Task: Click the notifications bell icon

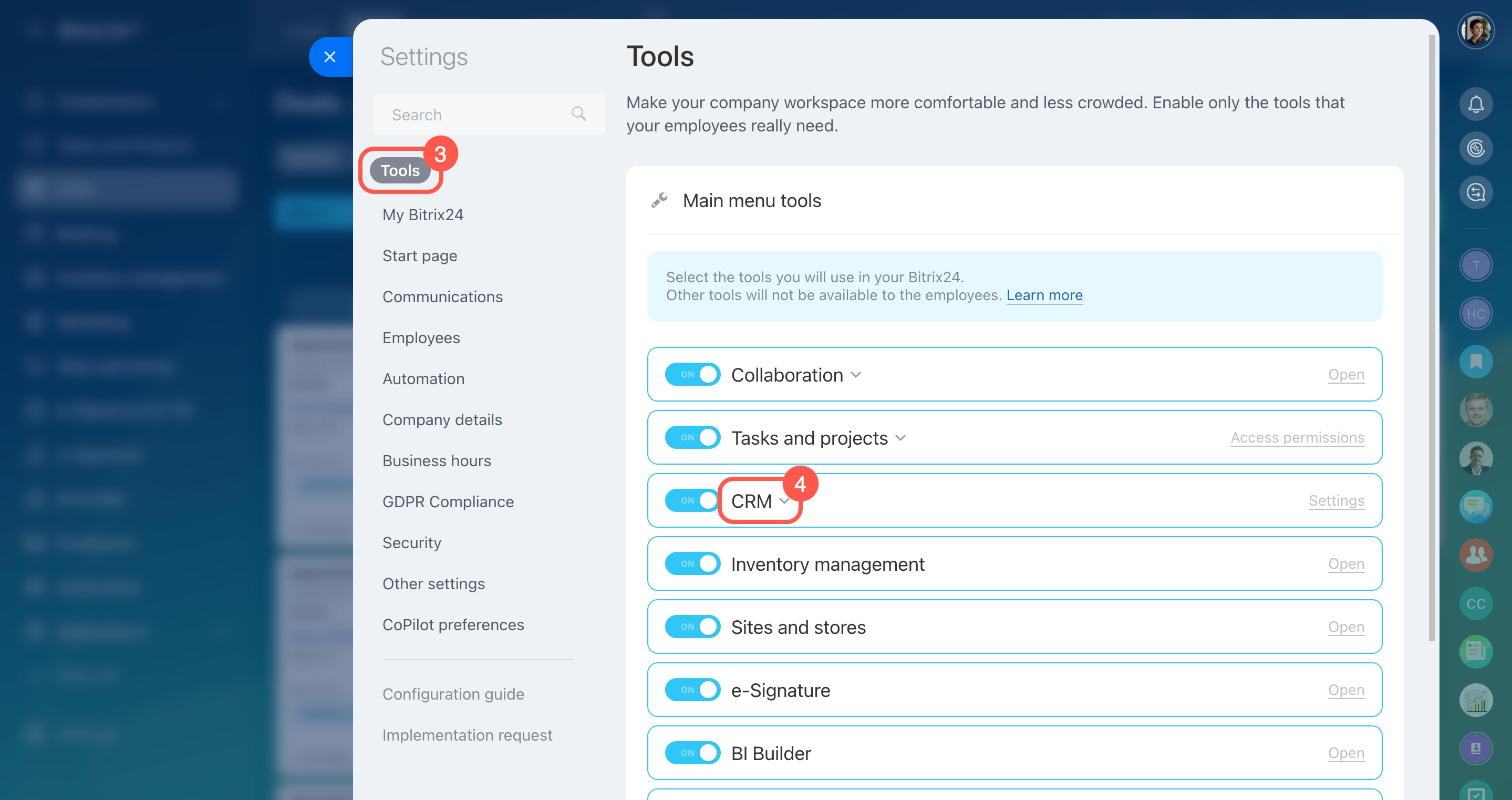Action: pyautogui.click(x=1476, y=105)
